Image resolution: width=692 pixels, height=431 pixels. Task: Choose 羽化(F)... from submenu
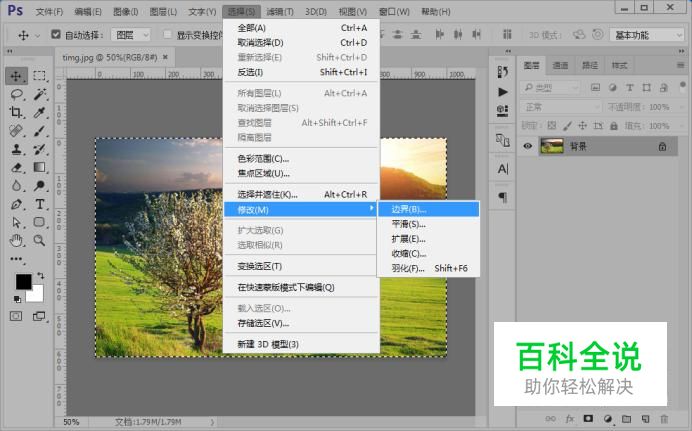pos(429,268)
